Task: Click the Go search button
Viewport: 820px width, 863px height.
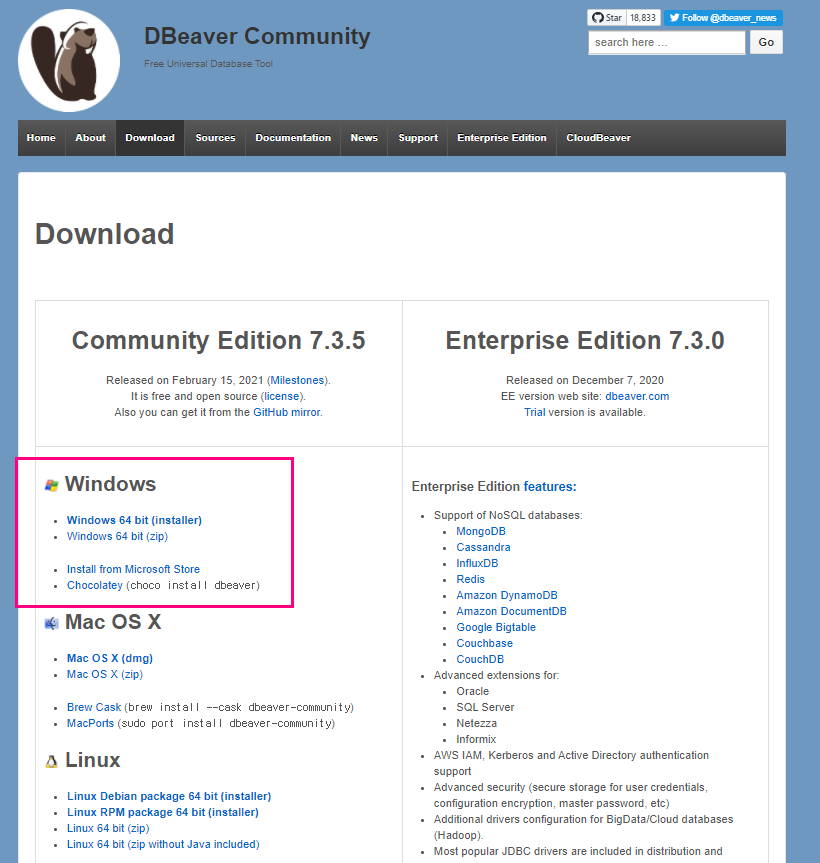Action: click(766, 42)
